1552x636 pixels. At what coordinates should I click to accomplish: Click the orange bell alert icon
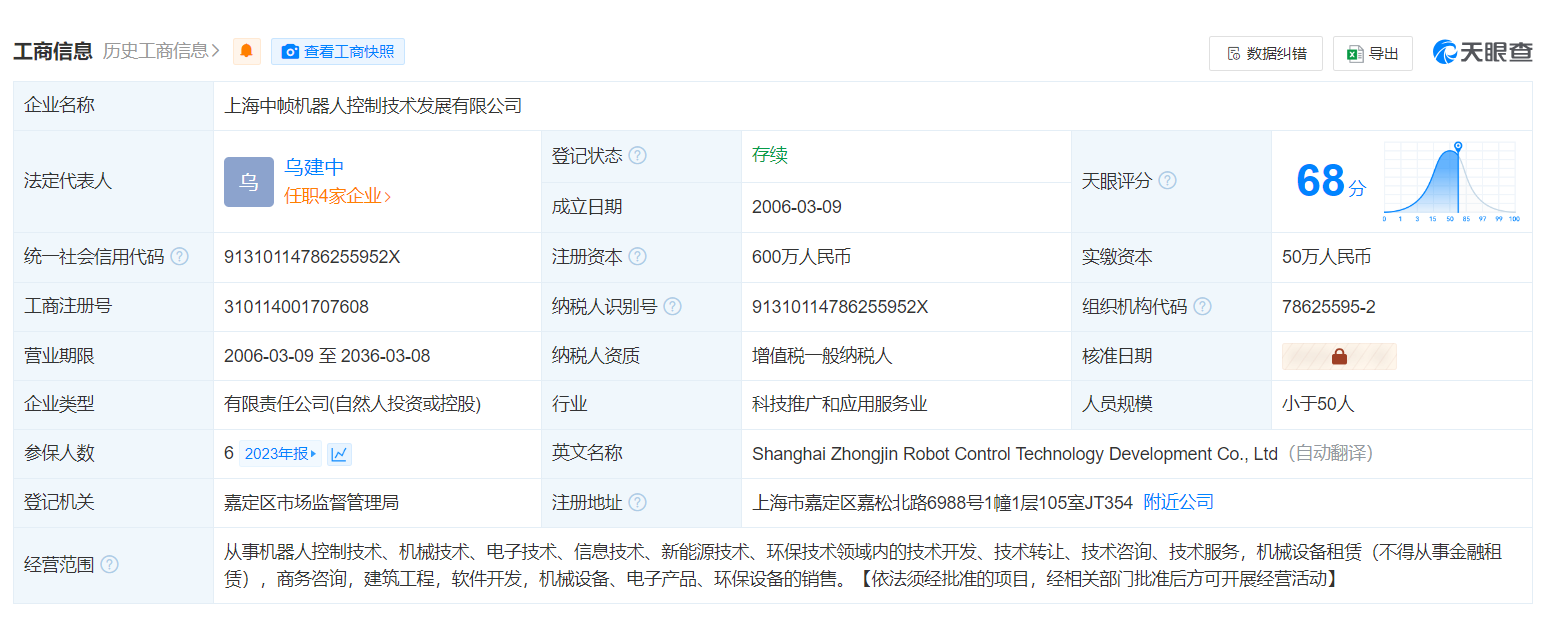(x=247, y=51)
